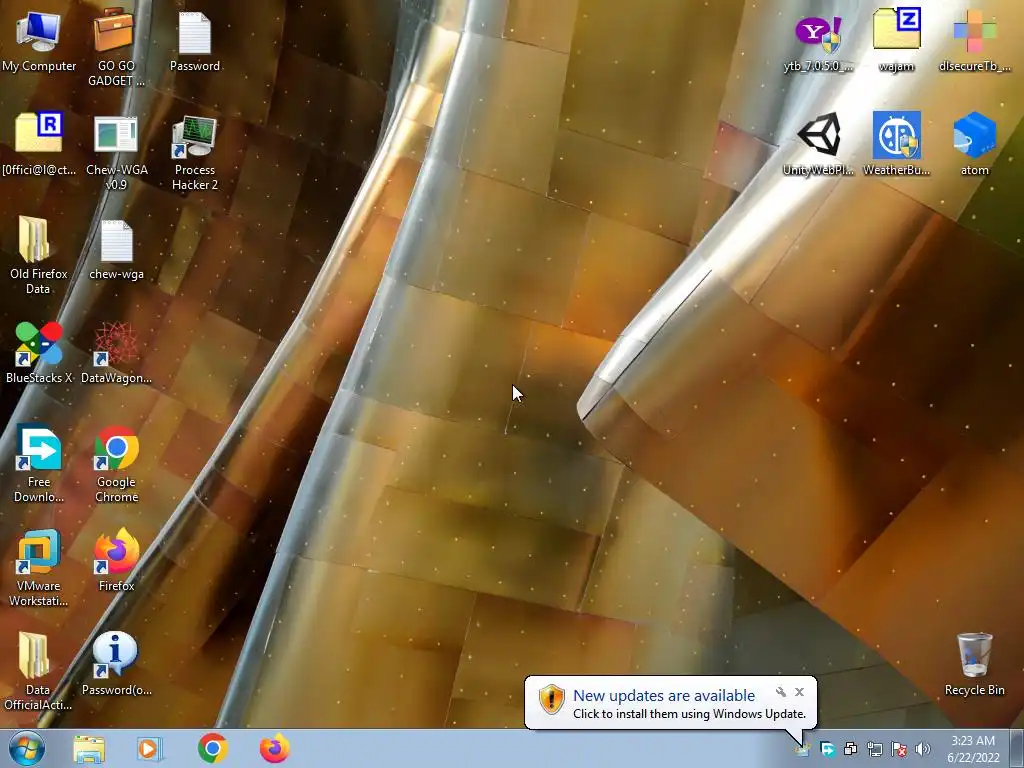Select the Chew-WGA v0.9 icon
This screenshot has height=768, width=1024.
[x=116, y=153]
